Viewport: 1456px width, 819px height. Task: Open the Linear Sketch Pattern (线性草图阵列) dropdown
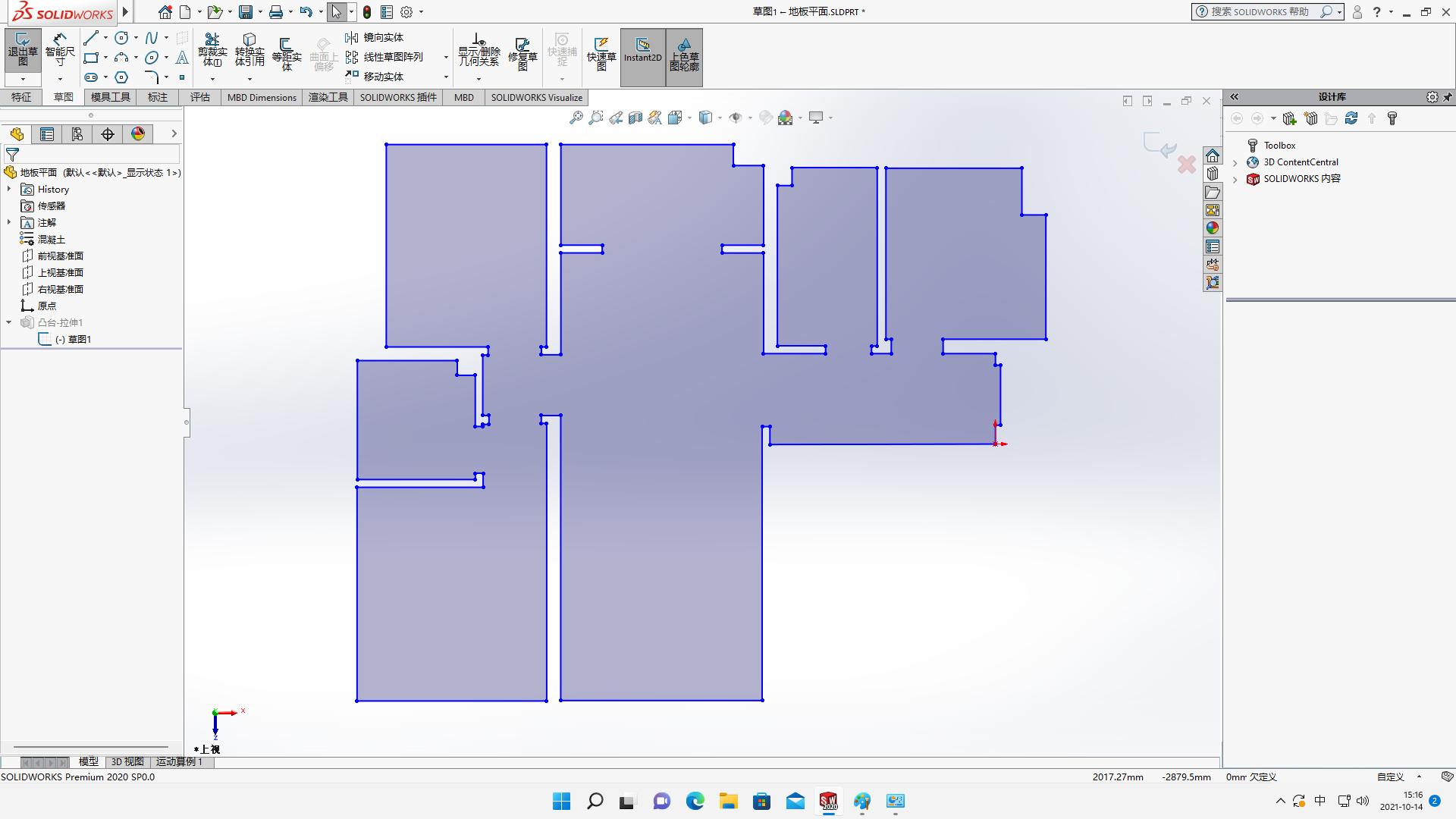coord(446,57)
